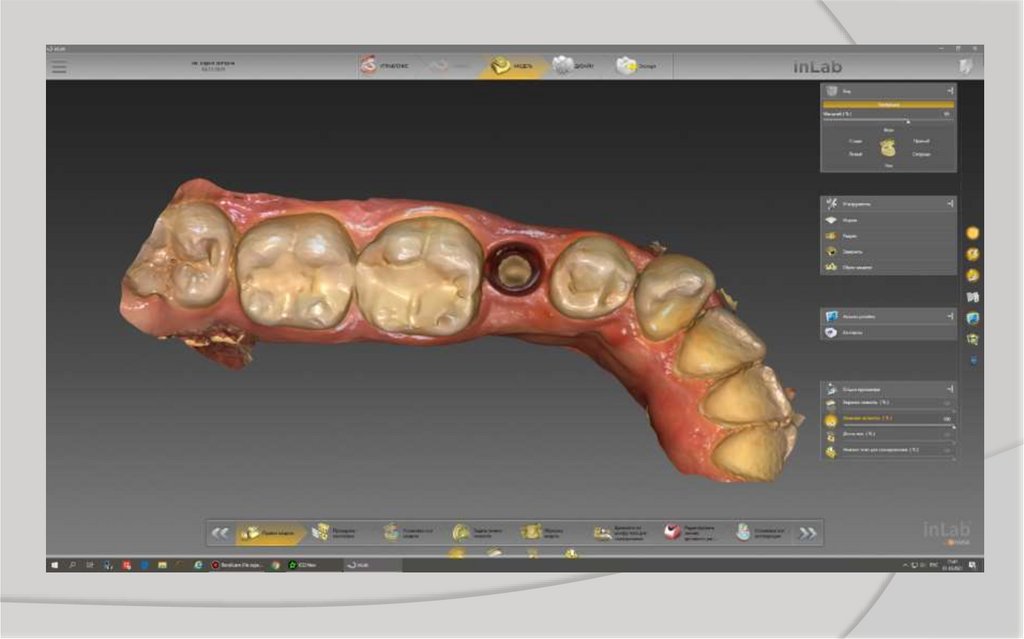Image resolution: width=1024 pixels, height=639 pixels.
Task: Select the third step in step bar
Action: [x=408, y=532]
